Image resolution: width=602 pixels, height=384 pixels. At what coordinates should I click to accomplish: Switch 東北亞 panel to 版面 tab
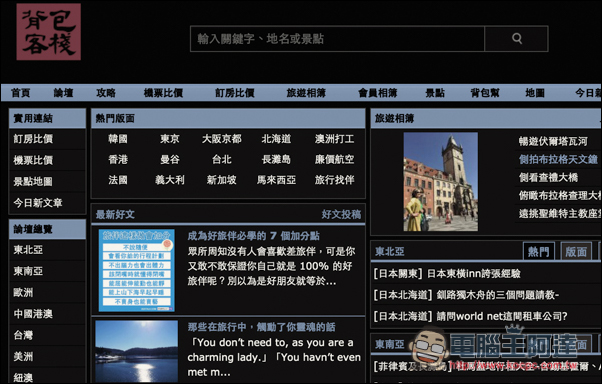pyautogui.click(x=576, y=252)
